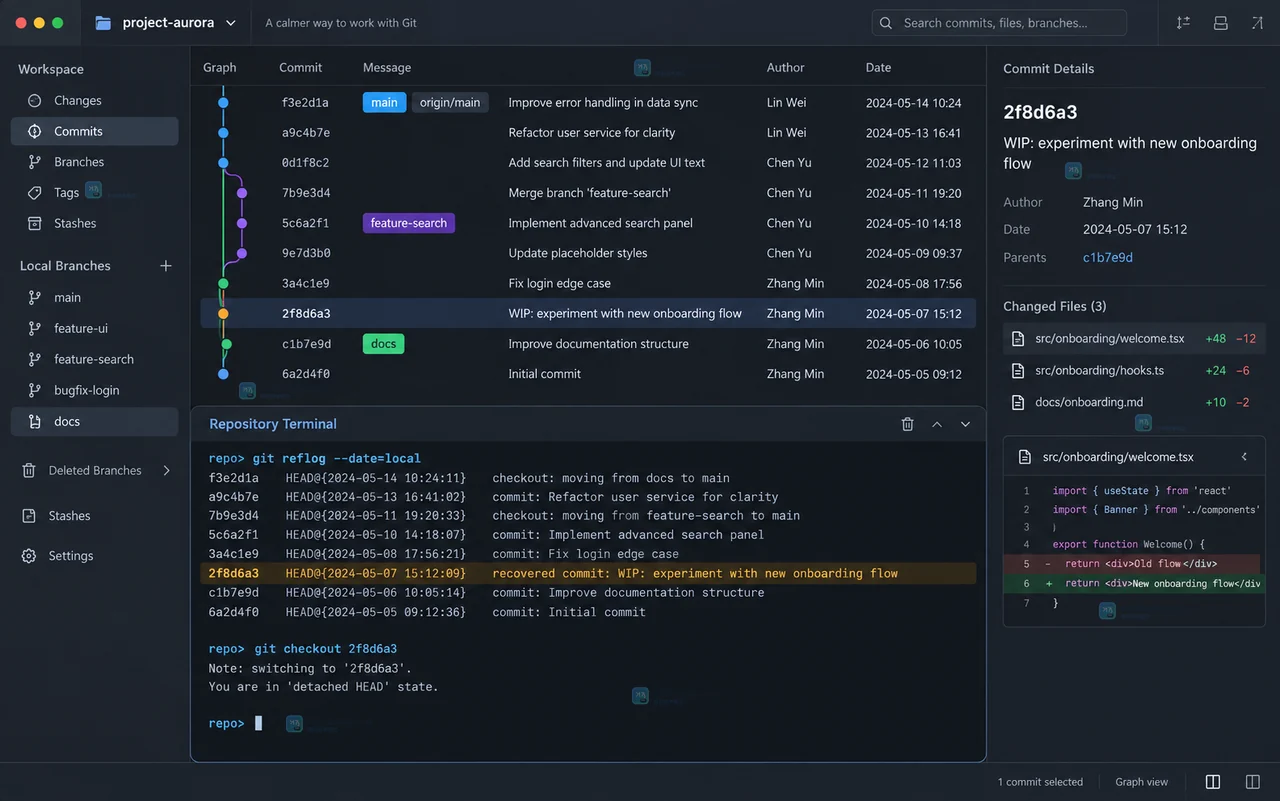The width and height of the screenshot is (1280, 801).
Task: Click the purple graph node for 7b9e3d4
Action: click(242, 193)
